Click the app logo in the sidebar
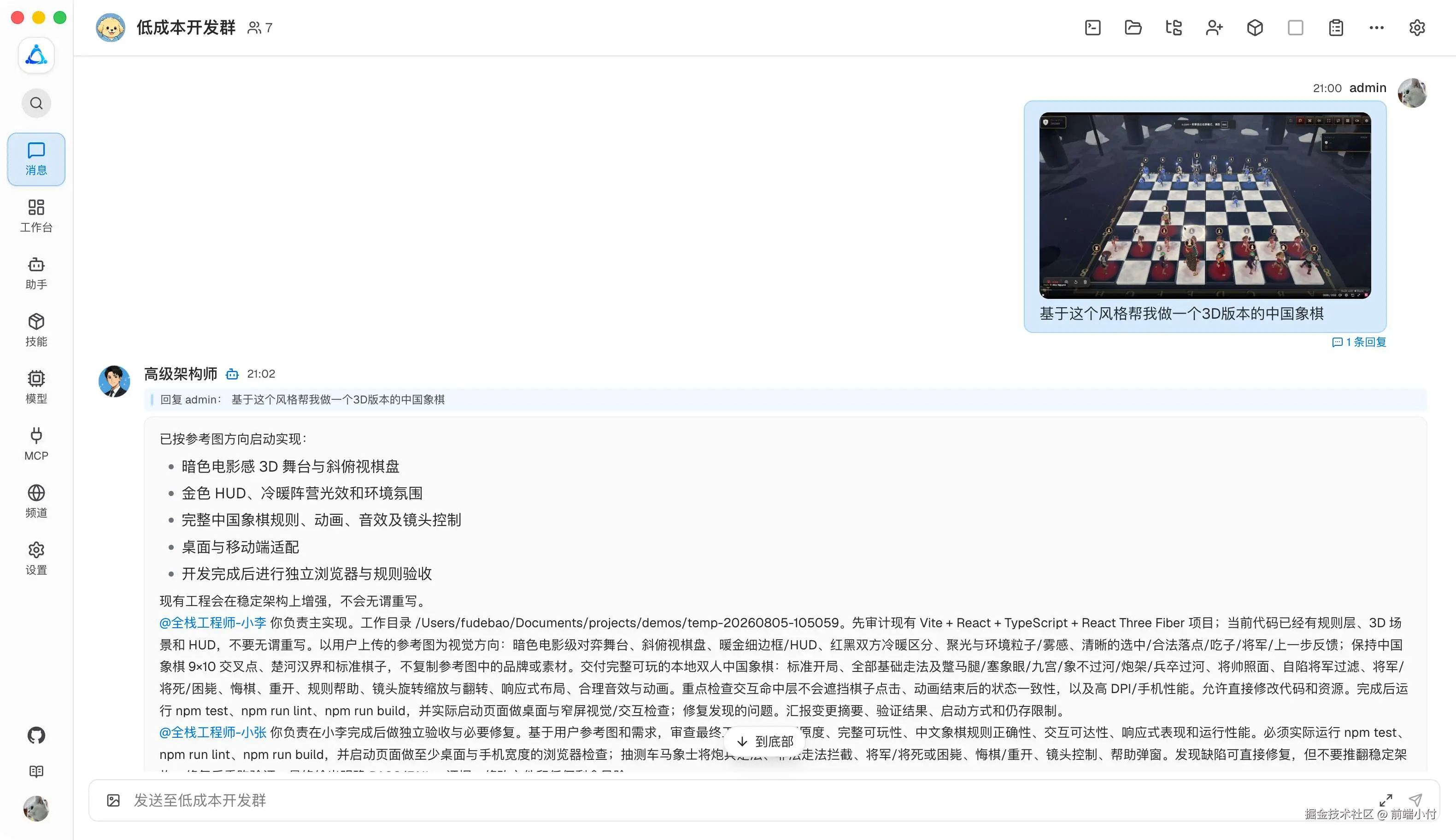The height and width of the screenshot is (840, 1456). click(x=36, y=55)
